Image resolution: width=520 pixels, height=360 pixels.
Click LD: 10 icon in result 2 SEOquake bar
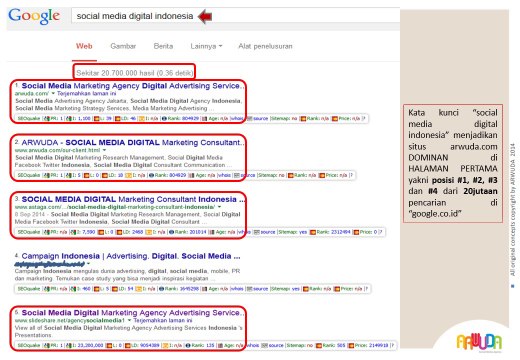pos(104,175)
